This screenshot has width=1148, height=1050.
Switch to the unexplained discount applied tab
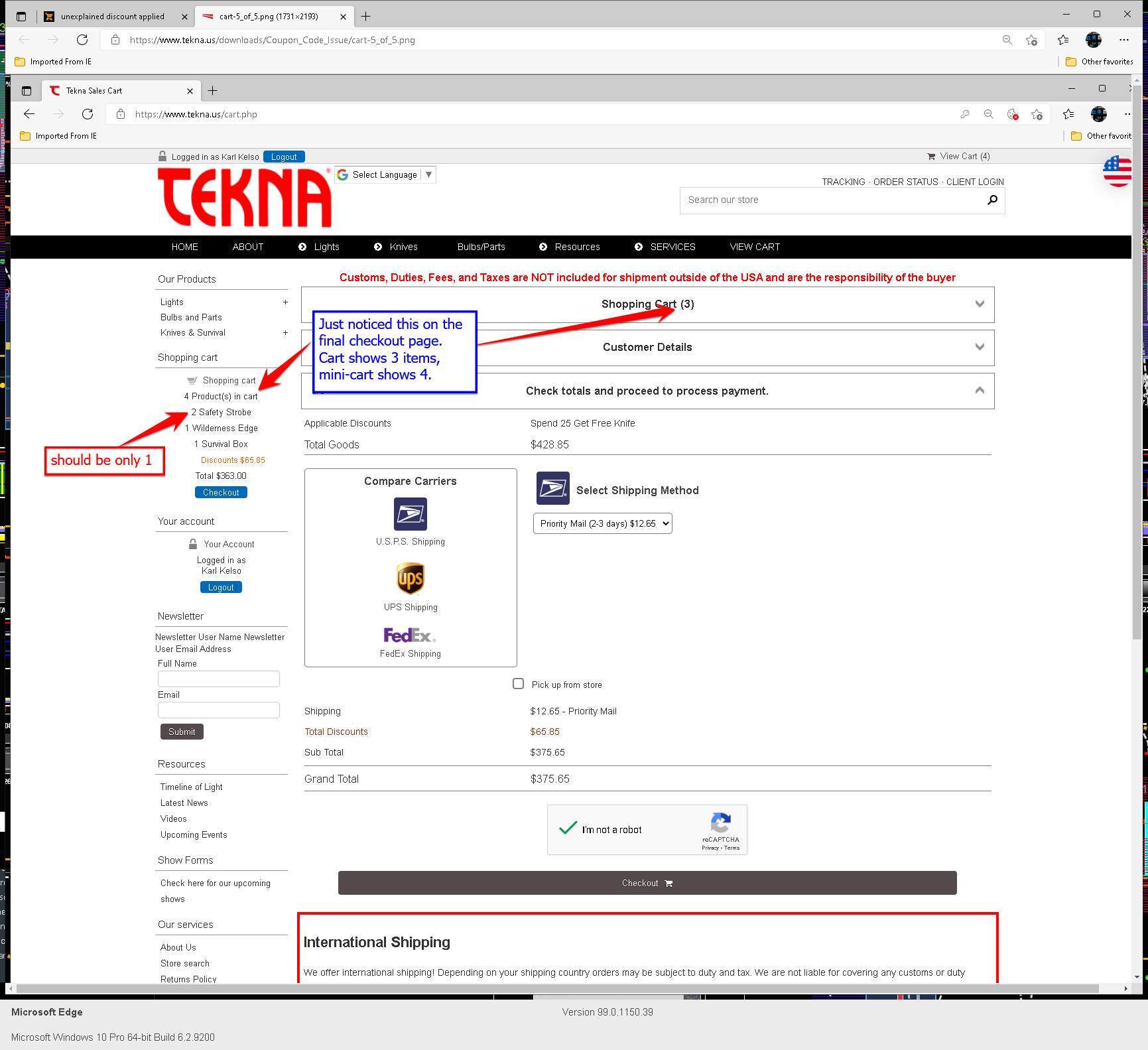pos(112,17)
